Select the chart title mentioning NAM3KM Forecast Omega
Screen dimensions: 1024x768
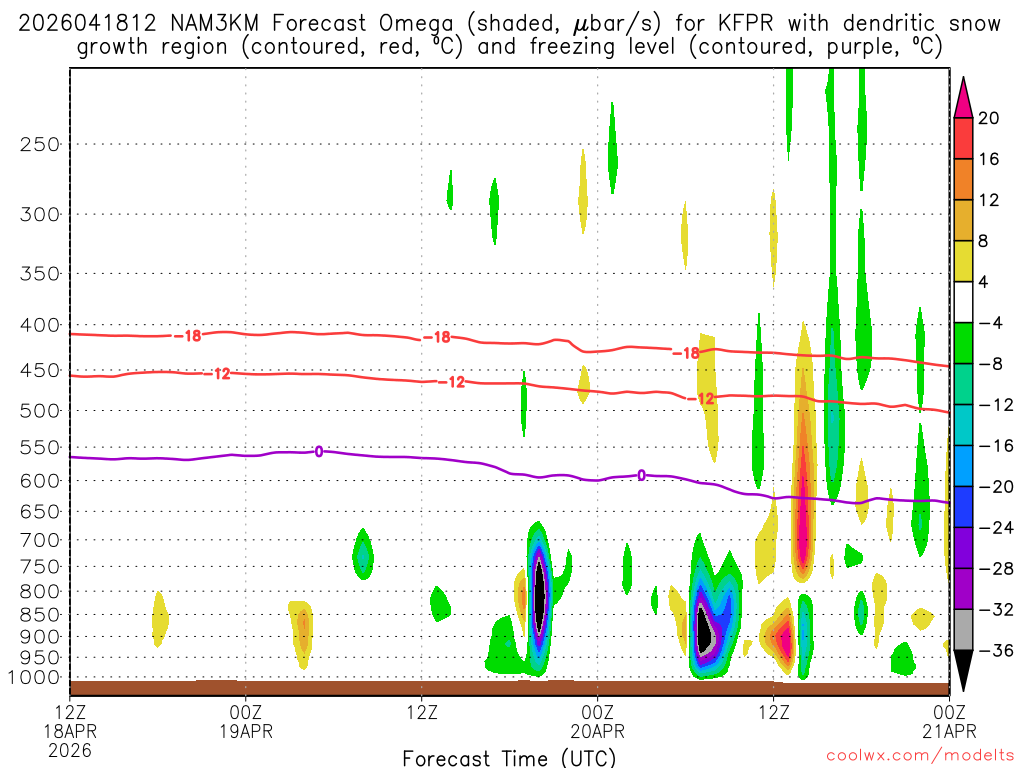[x=509, y=35]
